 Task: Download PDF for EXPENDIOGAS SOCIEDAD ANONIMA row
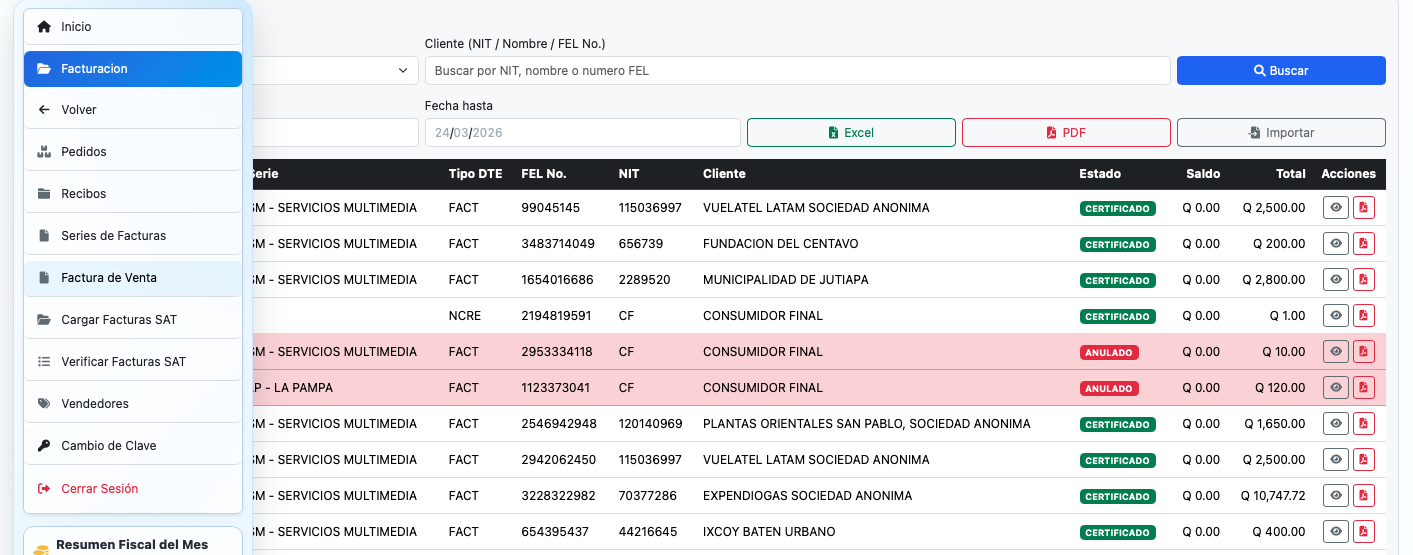click(x=1364, y=496)
